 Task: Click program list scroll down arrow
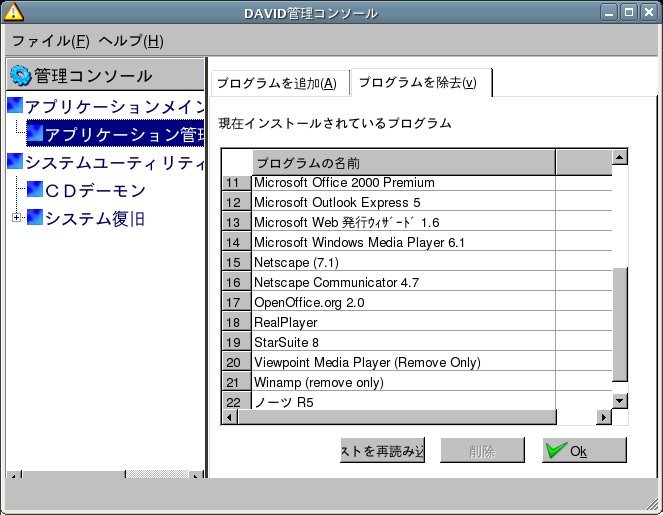point(619,401)
